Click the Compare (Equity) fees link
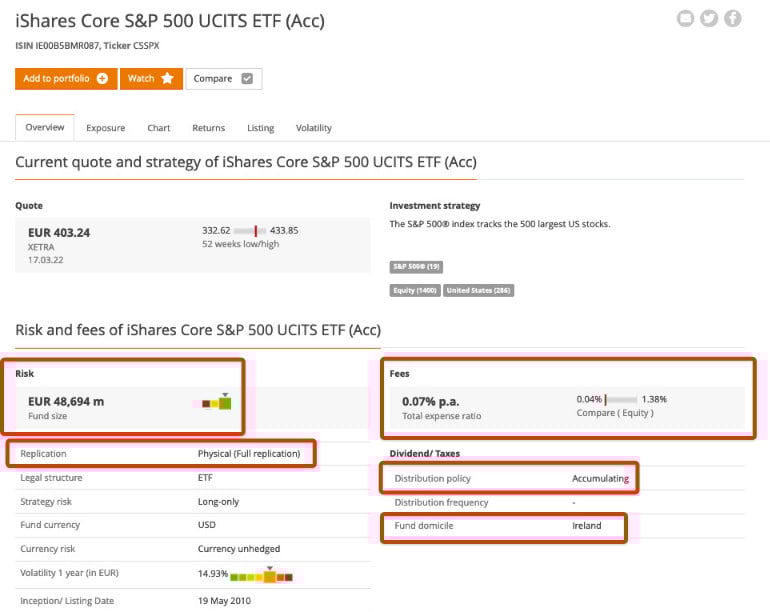The width and height of the screenshot is (770, 612). click(614, 413)
